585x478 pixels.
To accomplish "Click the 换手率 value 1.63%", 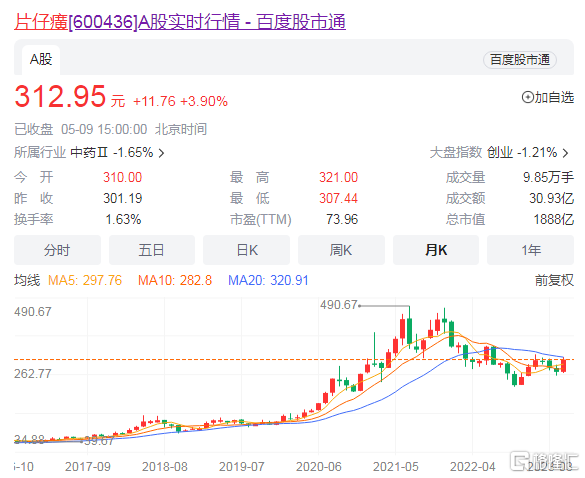I will [x=123, y=219].
